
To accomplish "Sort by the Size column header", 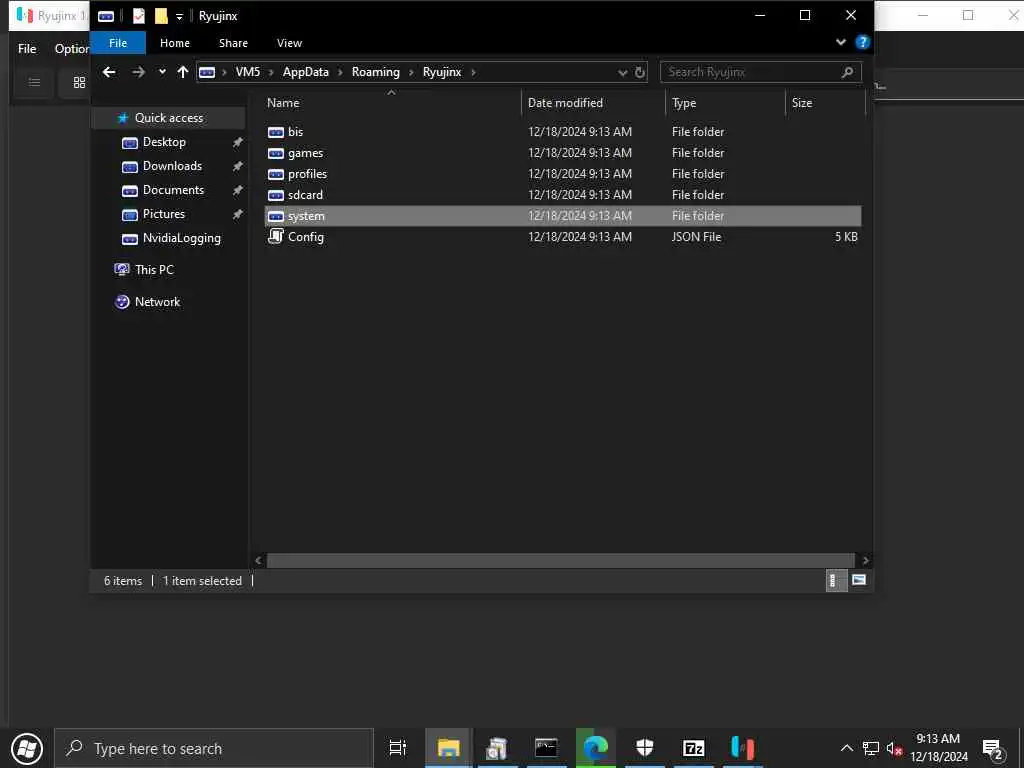I will (802, 103).
